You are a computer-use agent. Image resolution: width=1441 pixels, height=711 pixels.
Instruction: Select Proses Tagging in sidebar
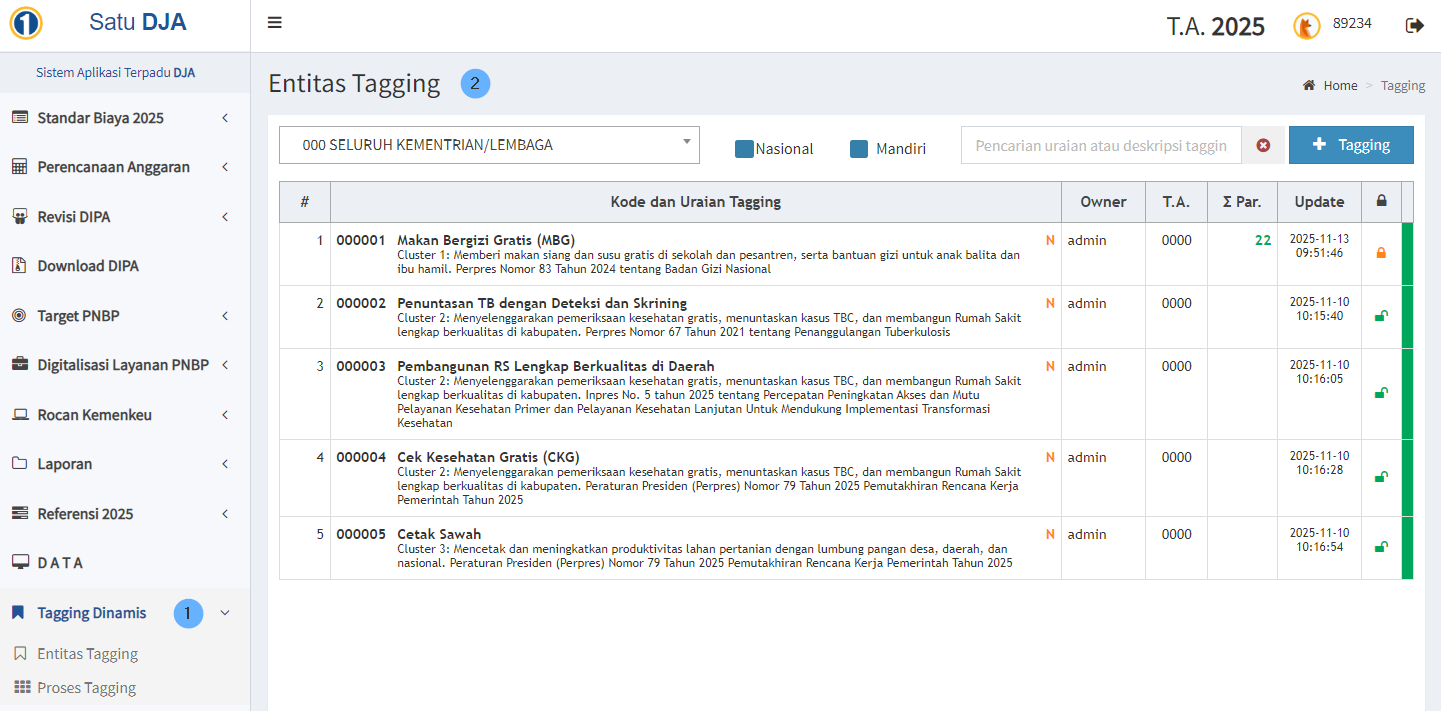[x=86, y=688]
